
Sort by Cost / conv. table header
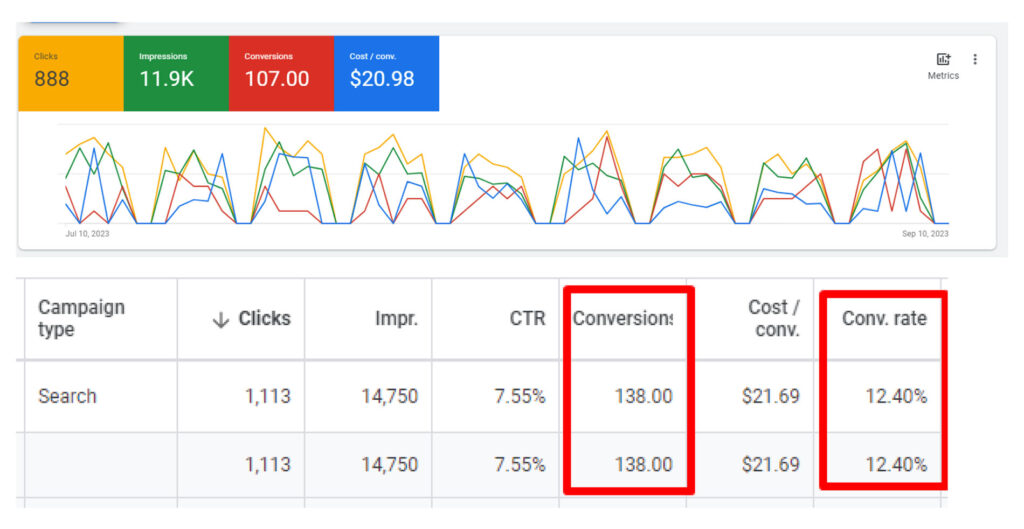[x=773, y=318]
